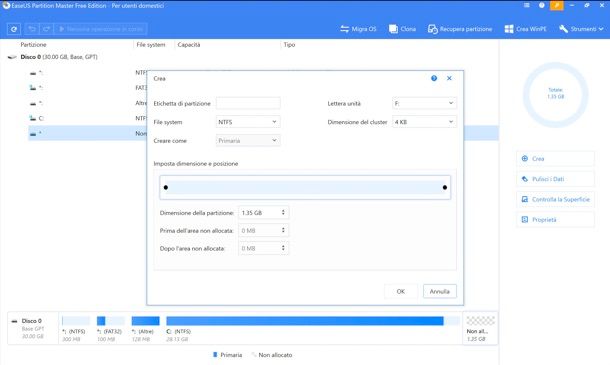Open the File system NTFS dropdown
610x365 pixels.
click(248, 122)
